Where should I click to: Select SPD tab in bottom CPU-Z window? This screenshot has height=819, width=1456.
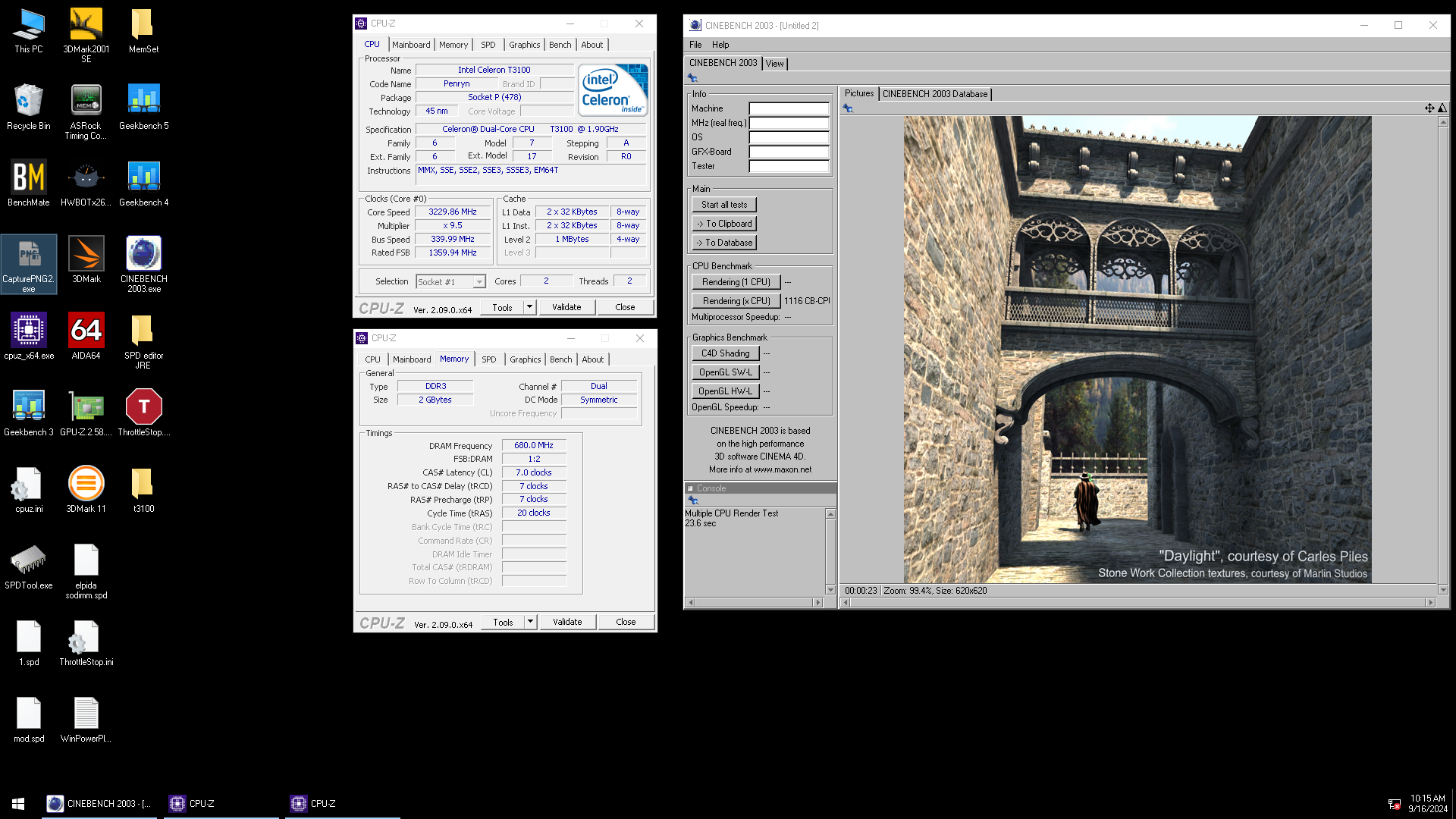(489, 359)
